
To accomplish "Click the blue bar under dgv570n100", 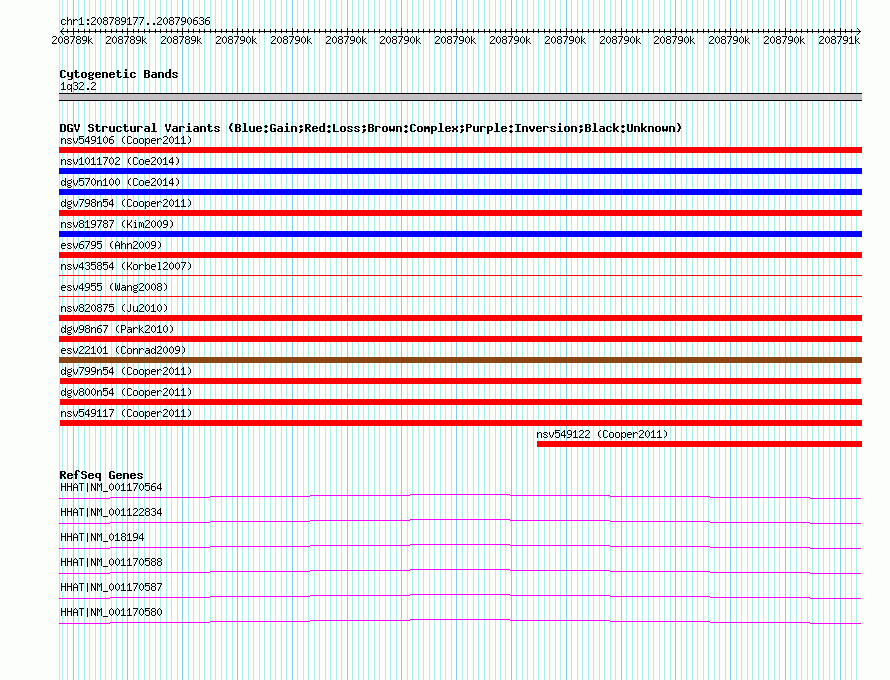I will (460, 192).
